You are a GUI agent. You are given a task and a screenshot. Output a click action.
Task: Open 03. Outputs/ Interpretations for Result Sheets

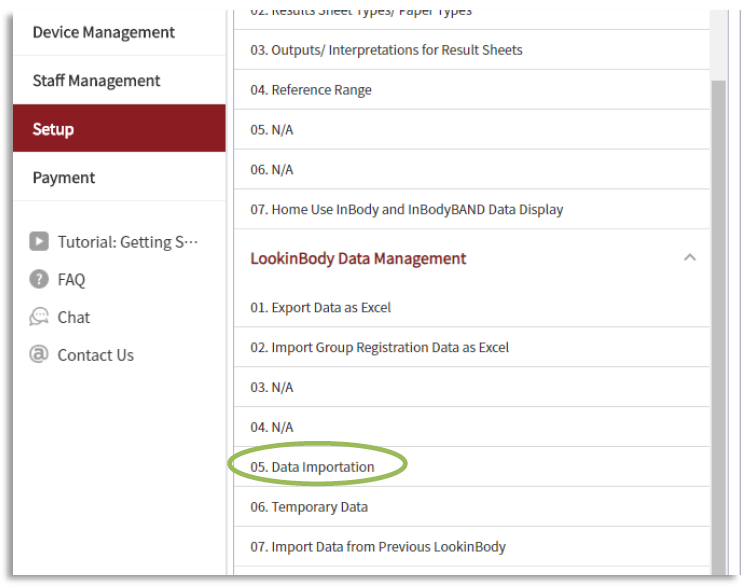coord(471,50)
